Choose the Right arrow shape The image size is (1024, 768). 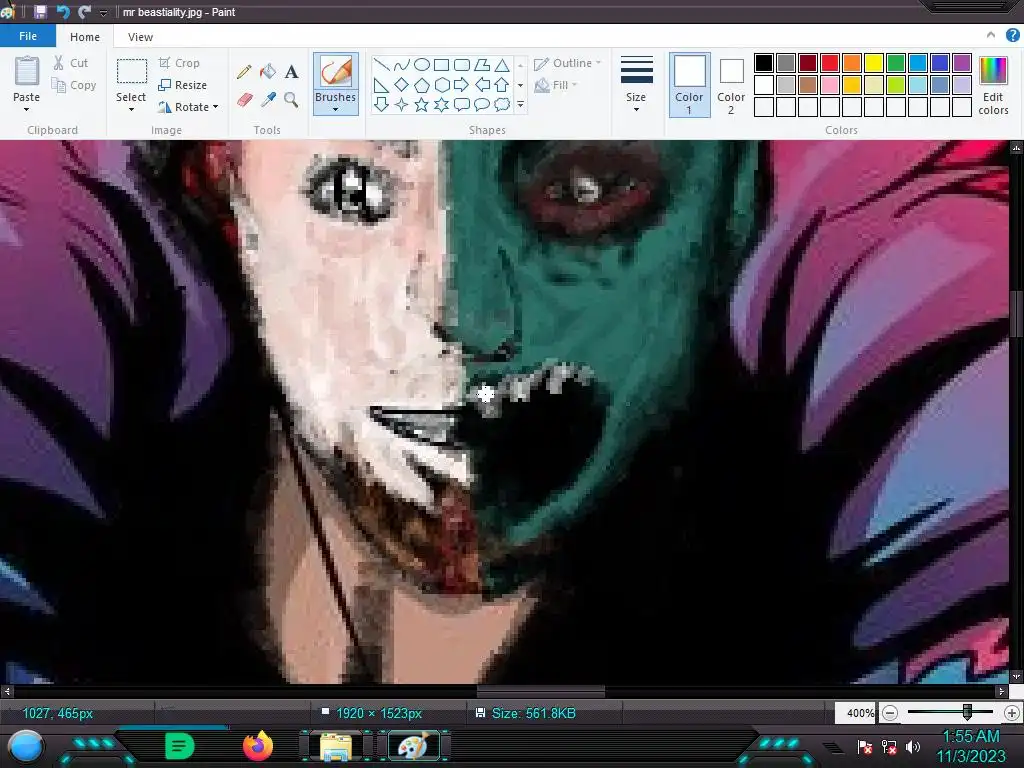[462, 85]
